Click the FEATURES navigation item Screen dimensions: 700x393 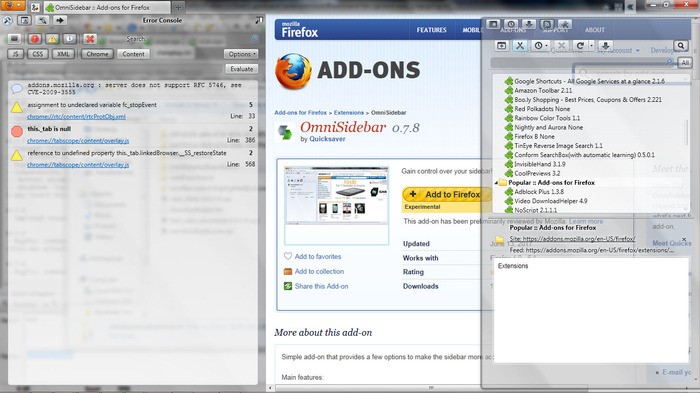pos(431,30)
